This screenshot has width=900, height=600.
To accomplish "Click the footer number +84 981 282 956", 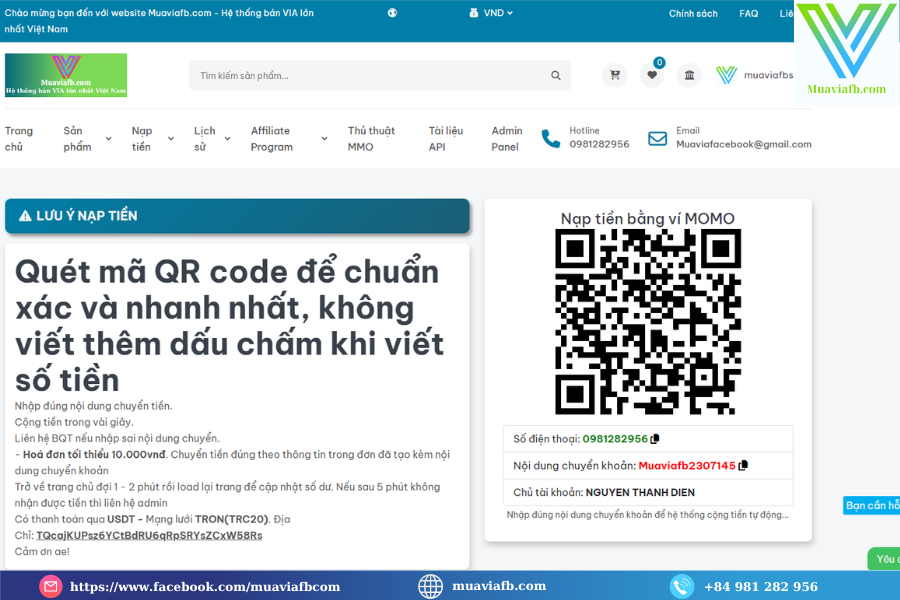I will (x=761, y=586).
